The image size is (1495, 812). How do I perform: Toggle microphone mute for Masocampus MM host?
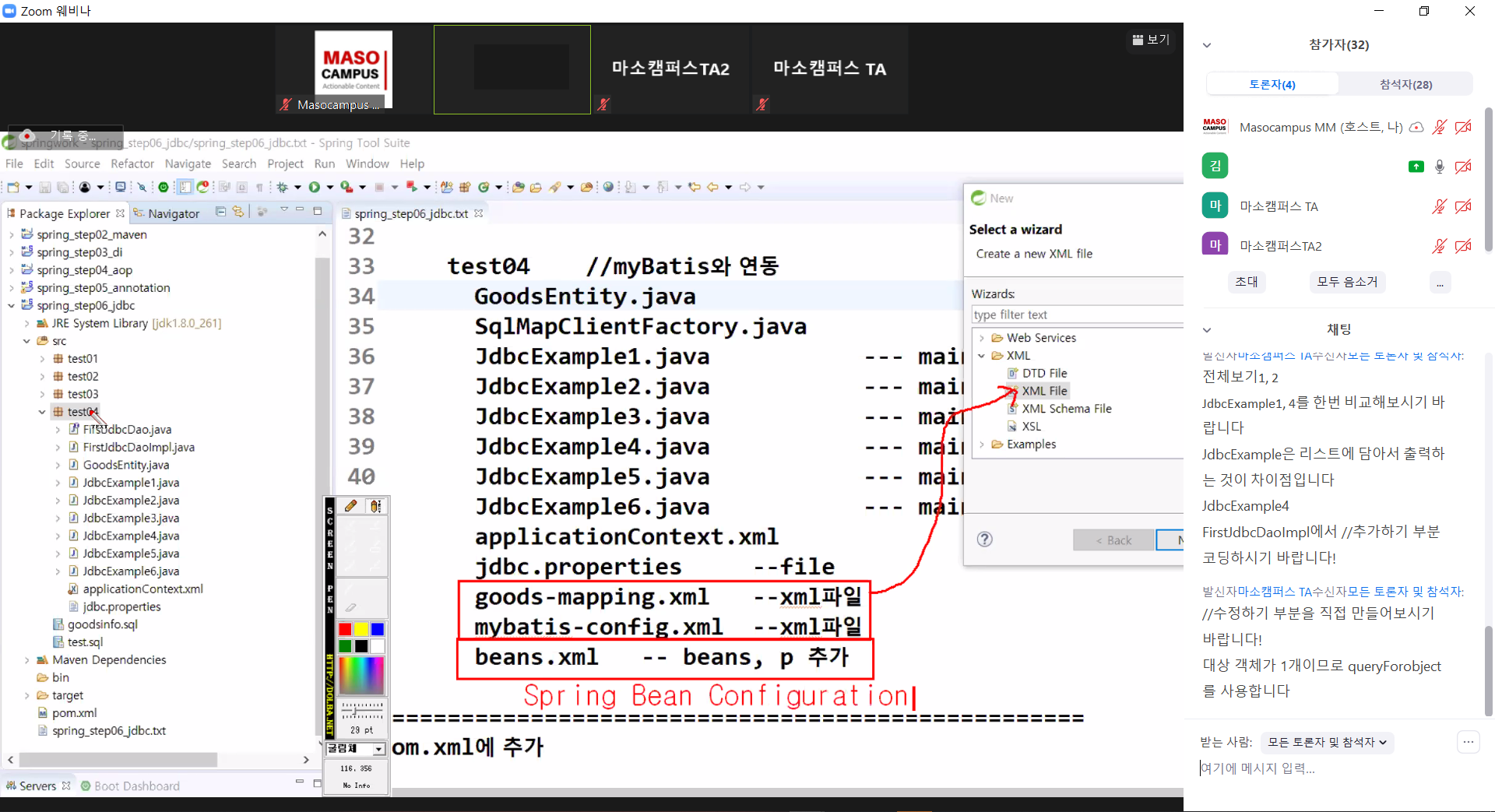1439,127
